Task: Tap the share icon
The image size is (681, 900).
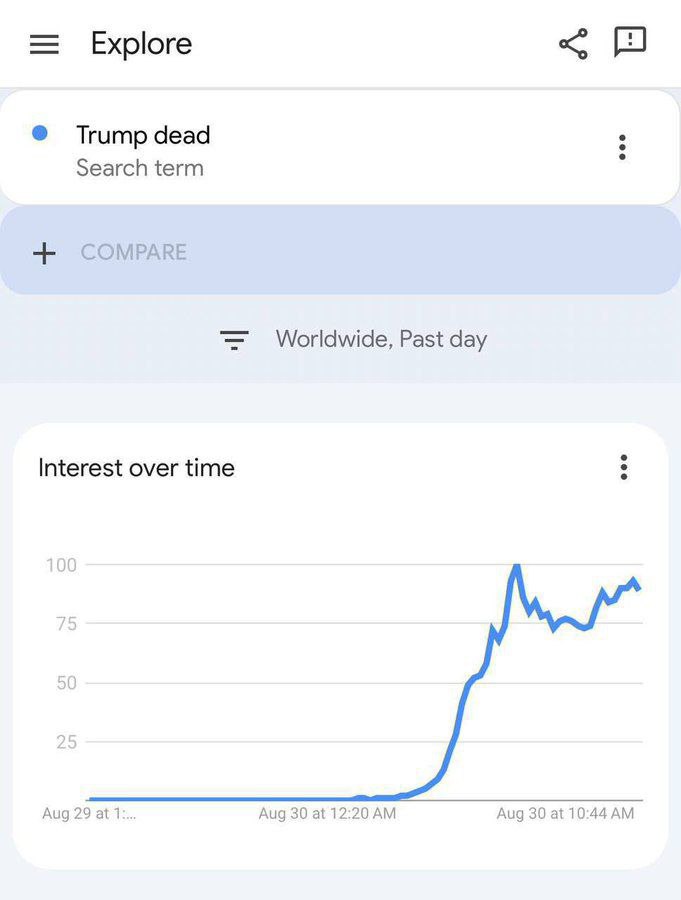Action: tap(573, 44)
